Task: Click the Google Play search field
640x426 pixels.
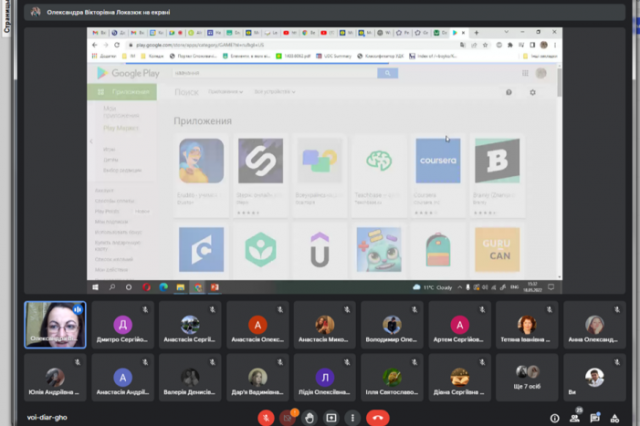Action: [274, 73]
